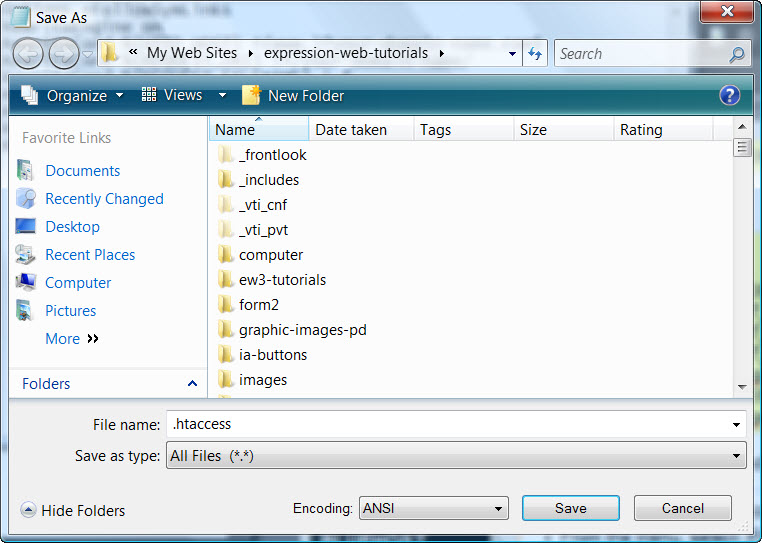The width and height of the screenshot is (762, 543).
Task: Click the Documents icon in Favorite Links
Action: (x=25, y=170)
